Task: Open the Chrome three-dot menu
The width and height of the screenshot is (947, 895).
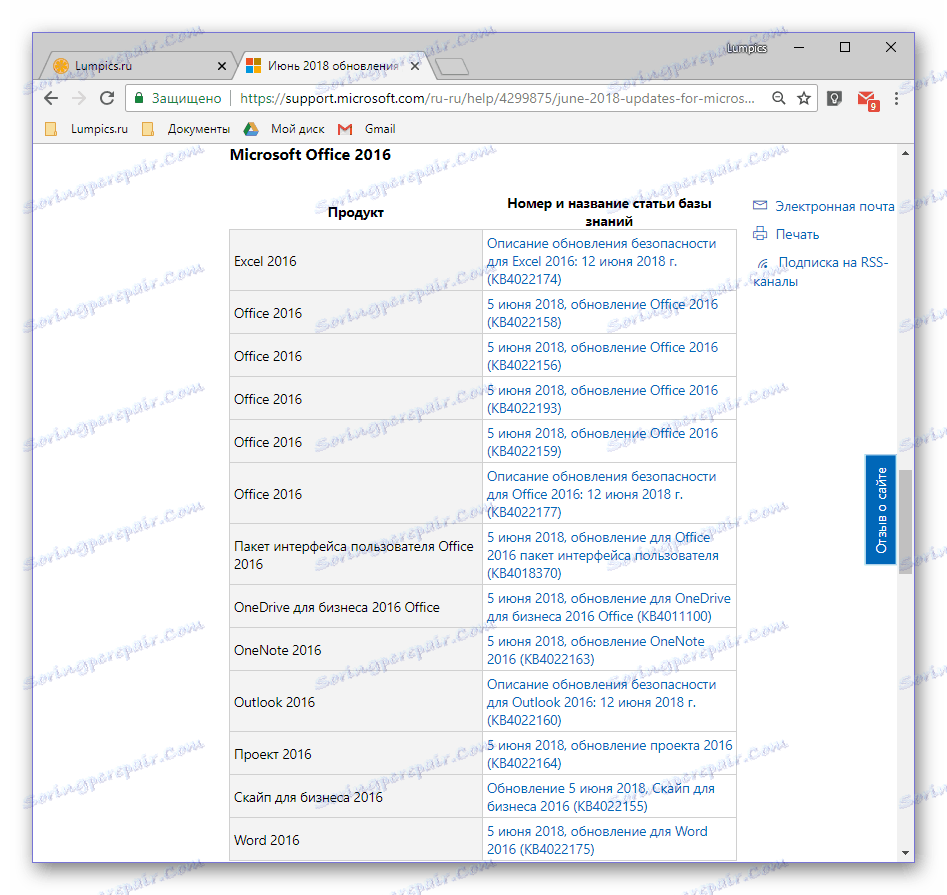Action: [x=896, y=98]
